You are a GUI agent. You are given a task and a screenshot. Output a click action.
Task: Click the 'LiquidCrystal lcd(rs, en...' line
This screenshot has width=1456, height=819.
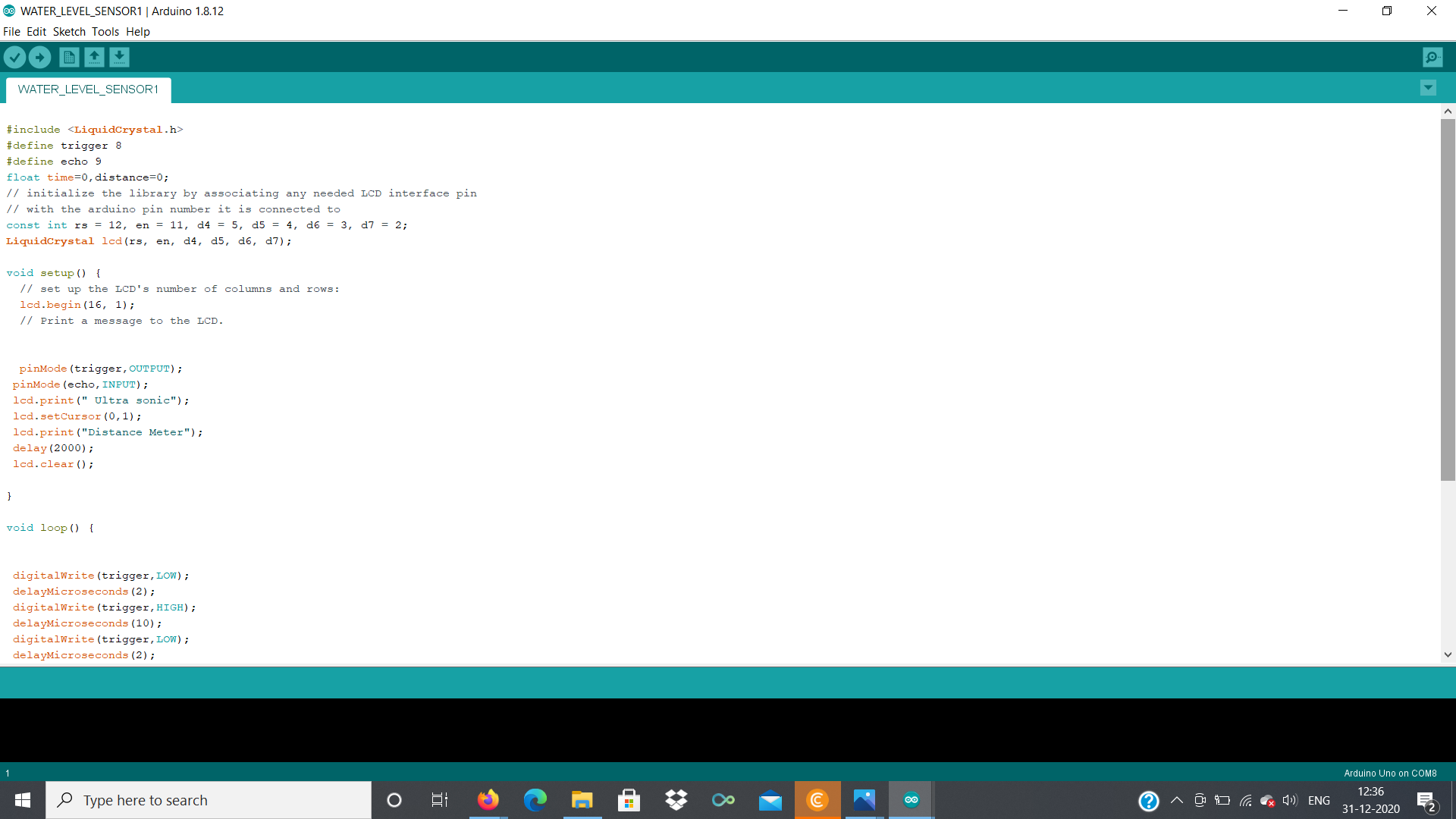click(149, 241)
